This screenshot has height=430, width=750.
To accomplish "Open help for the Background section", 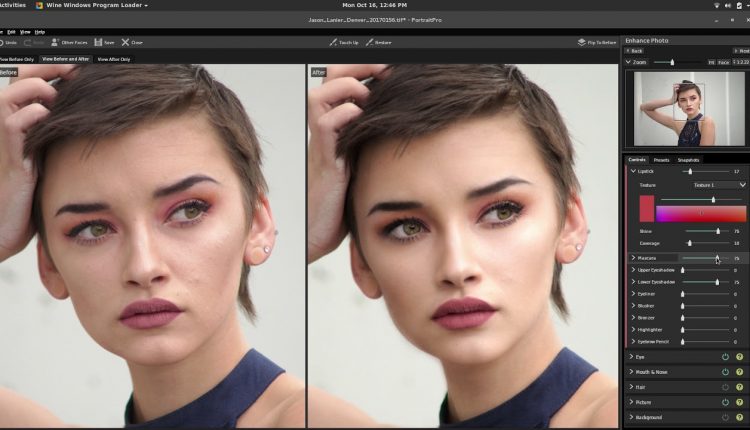I will pyautogui.click(x=739, y=418).
